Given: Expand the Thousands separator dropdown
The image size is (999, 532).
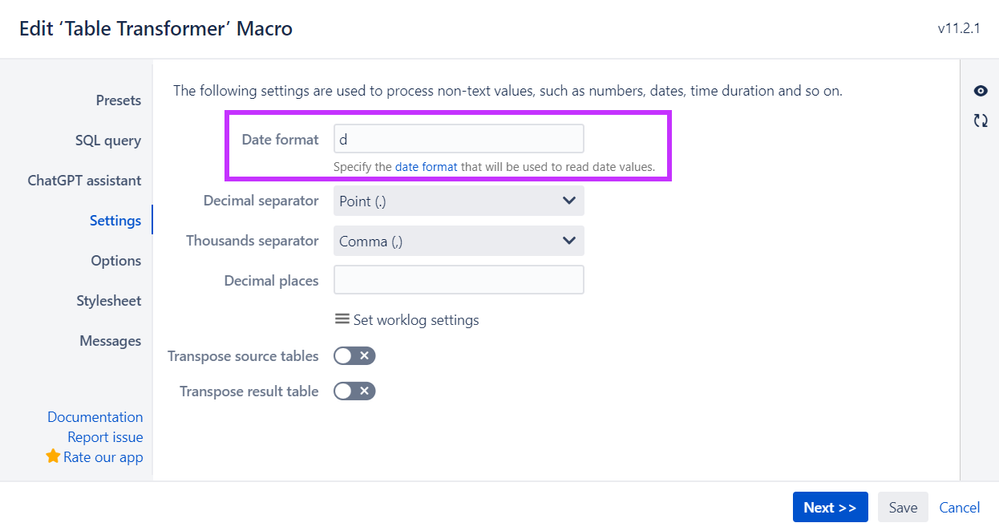Looking at the screenshot, I should pos(459,241).
